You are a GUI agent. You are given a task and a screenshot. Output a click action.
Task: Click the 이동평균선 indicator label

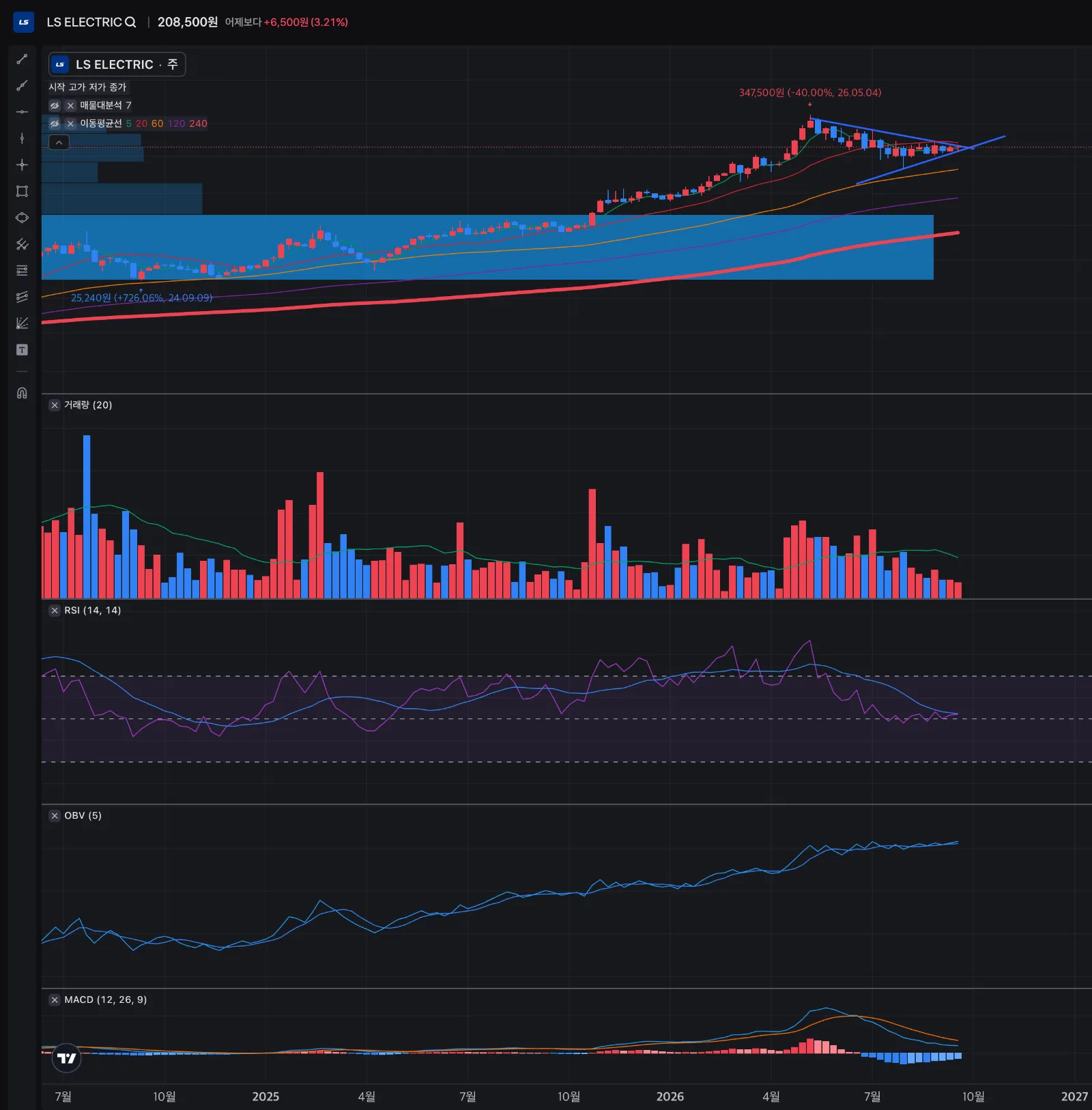pyautogui.click(x=101, y=123)
